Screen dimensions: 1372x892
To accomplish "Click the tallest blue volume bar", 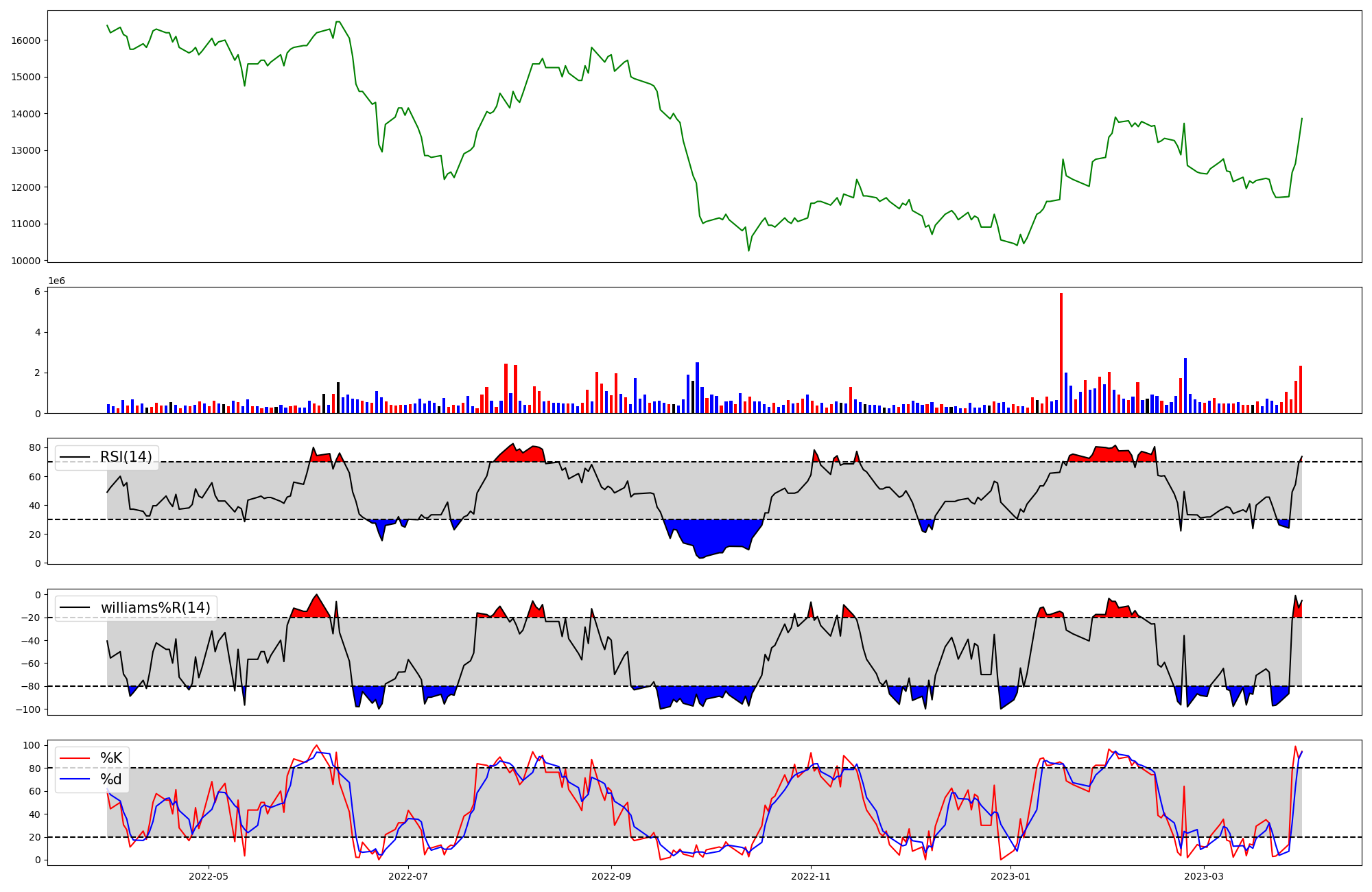I will click(x=1185, y=386).
